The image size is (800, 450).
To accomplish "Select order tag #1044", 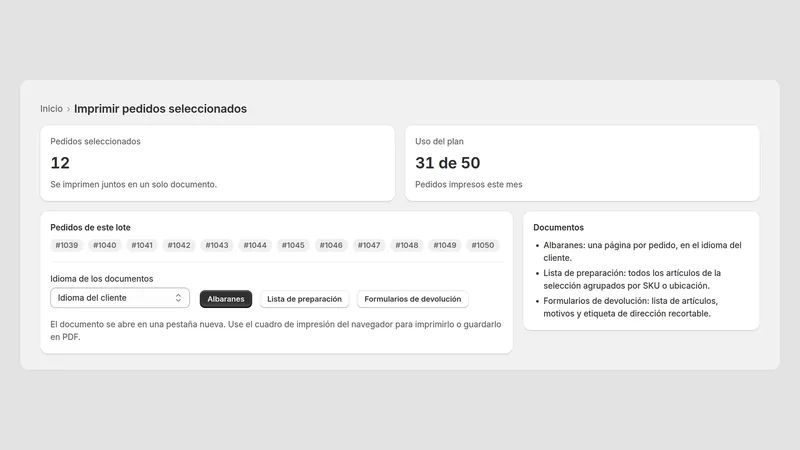I will click(x=255, y=245).
